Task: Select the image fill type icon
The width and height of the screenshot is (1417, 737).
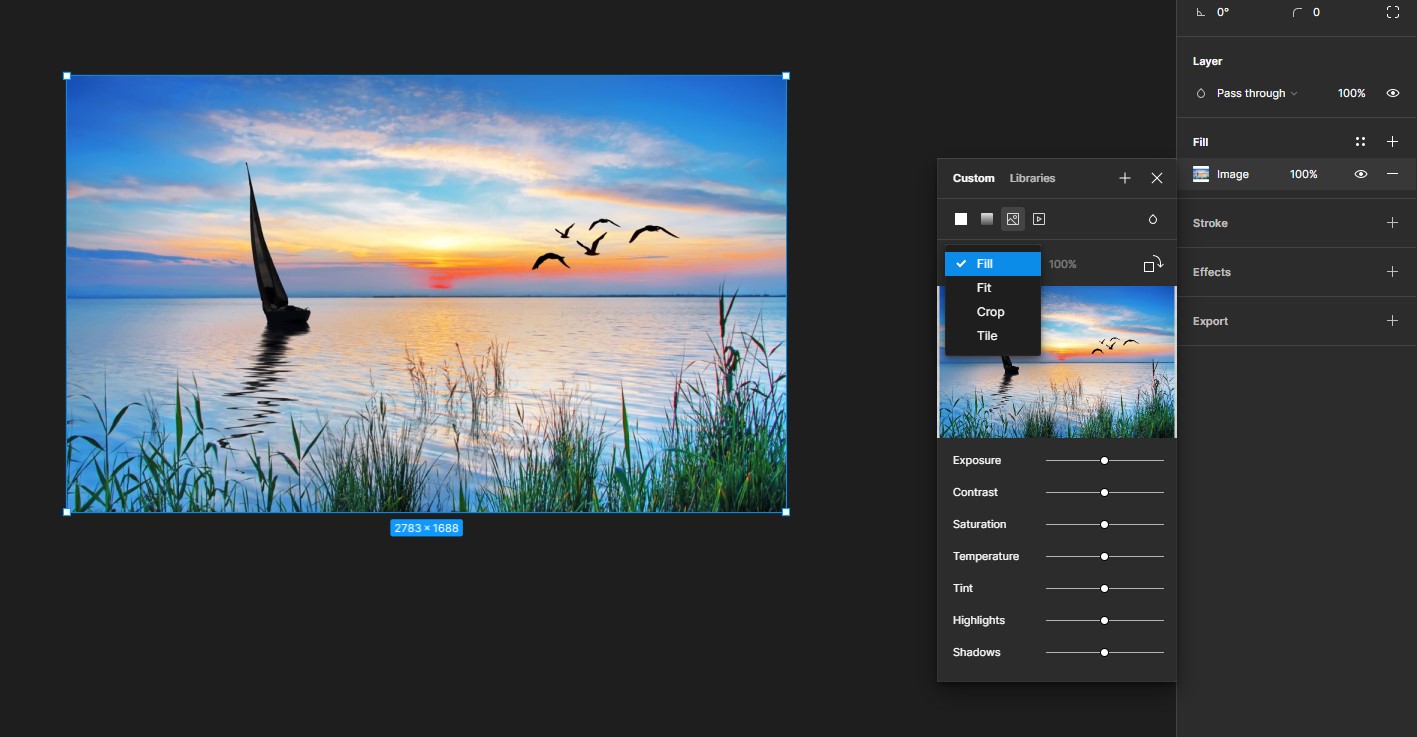Action: tap(1013, 219)
